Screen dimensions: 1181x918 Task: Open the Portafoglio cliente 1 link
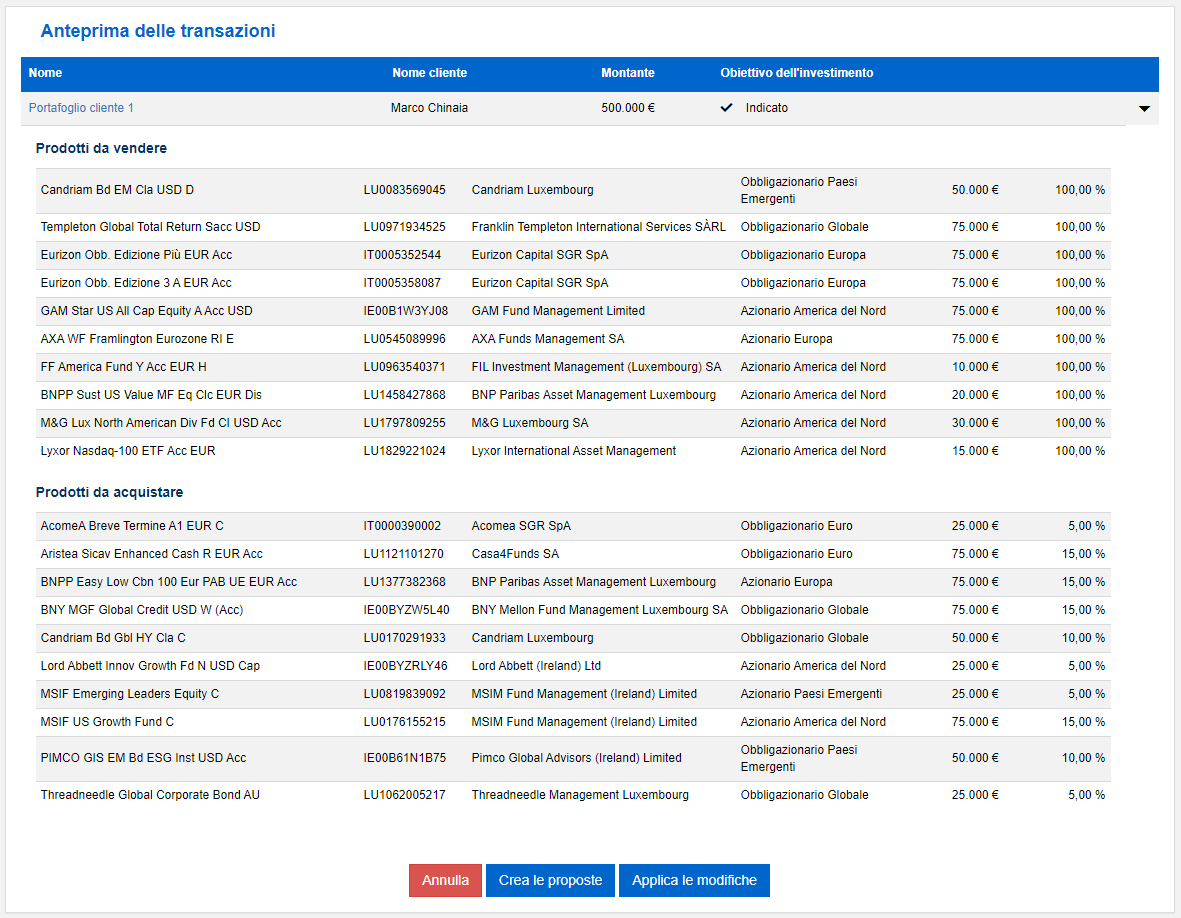[x=81, y=108]
